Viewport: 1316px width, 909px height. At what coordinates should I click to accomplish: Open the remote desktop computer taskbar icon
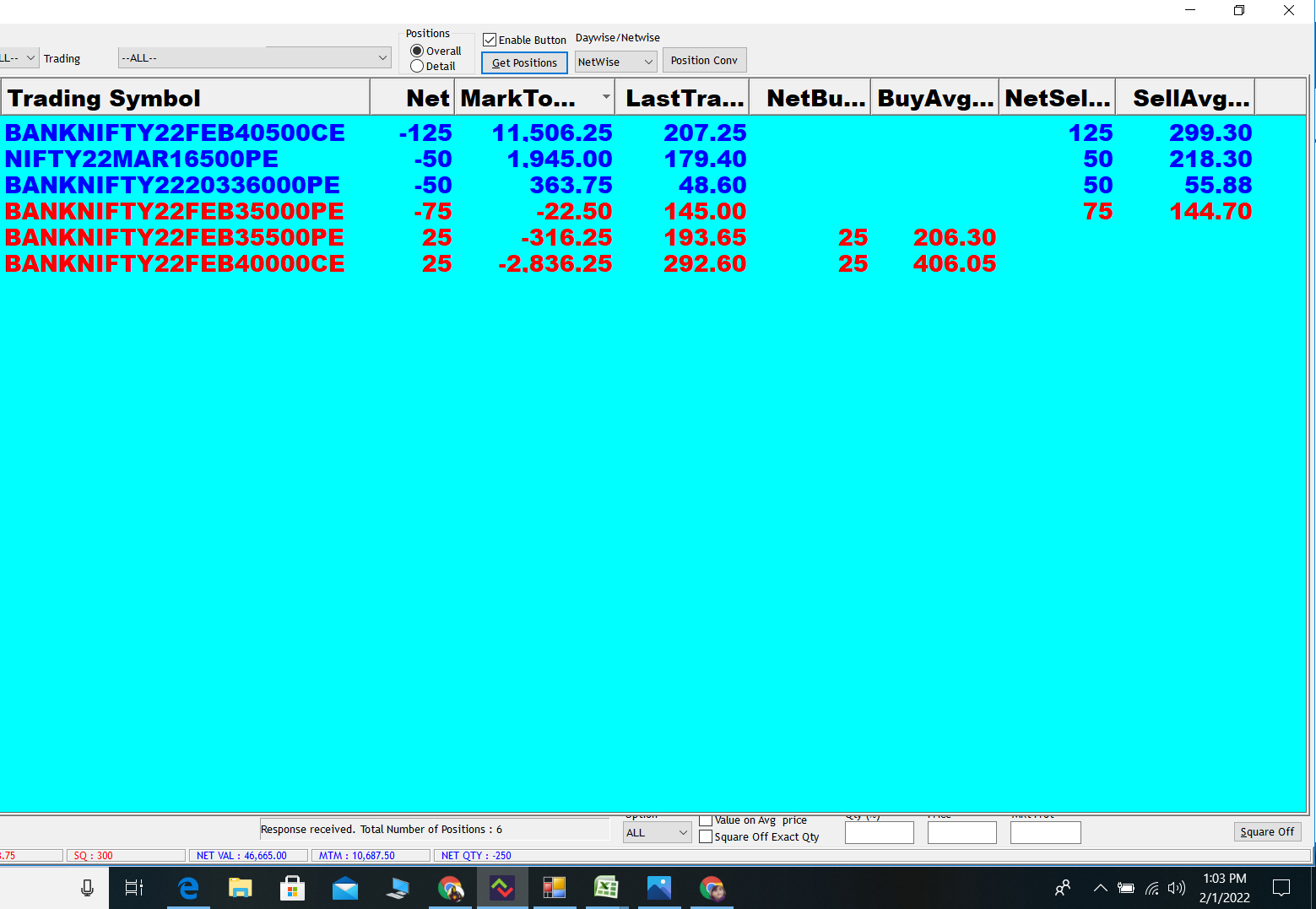pos(398,888)
